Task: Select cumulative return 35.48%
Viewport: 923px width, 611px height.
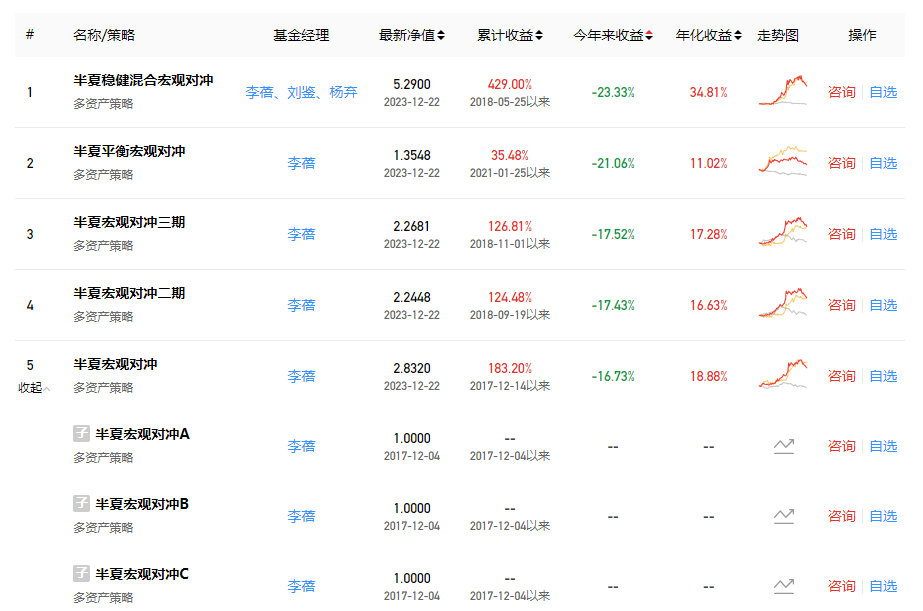Action: click(x=510, y=155)
